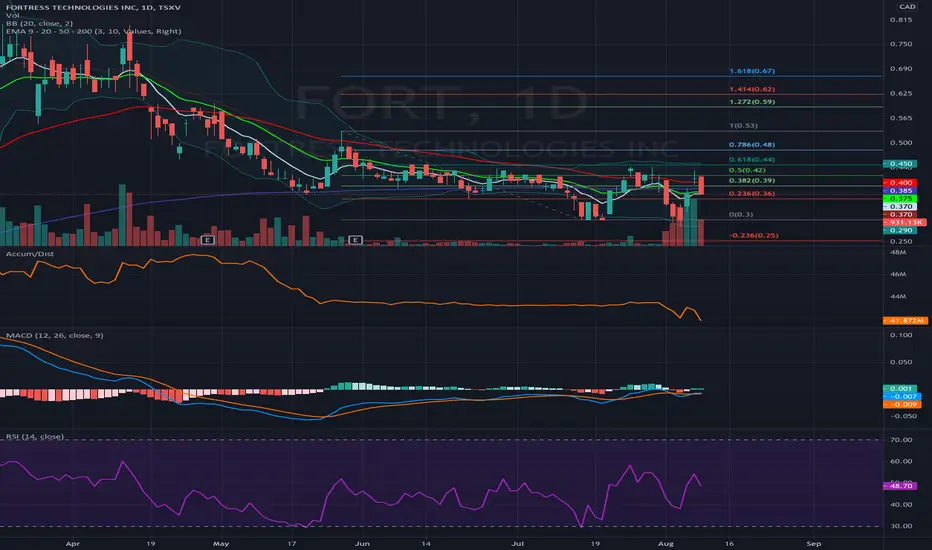Click the '0.625' price axis label
The height and width of the screenshot is (550, 932).
pos(901,93)
